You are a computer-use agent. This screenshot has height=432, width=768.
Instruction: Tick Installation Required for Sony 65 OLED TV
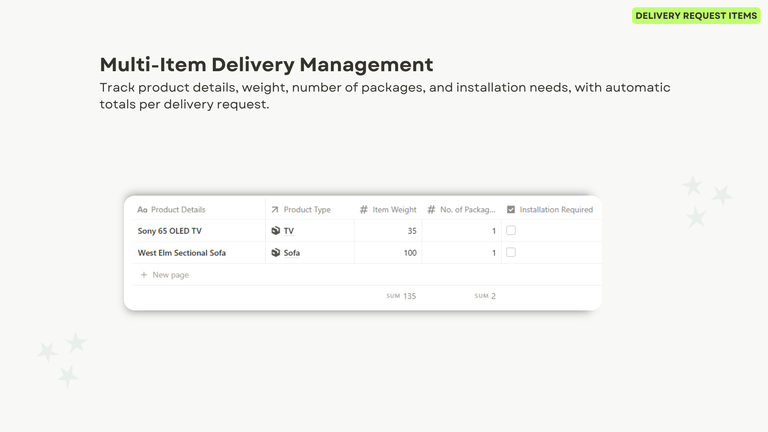[511, 230]
